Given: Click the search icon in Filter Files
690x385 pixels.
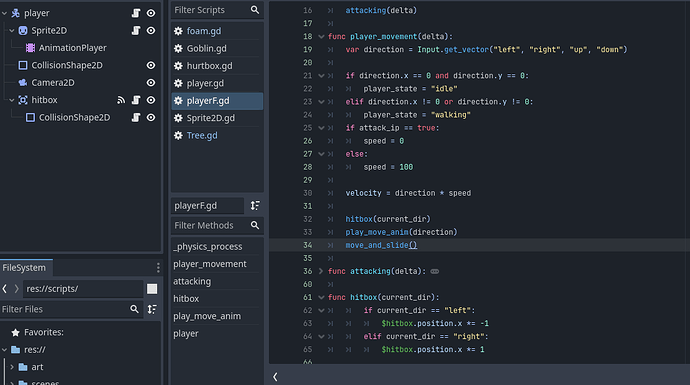Looking at the screenshot, I should pyautogui.click(x=134, y=309).
